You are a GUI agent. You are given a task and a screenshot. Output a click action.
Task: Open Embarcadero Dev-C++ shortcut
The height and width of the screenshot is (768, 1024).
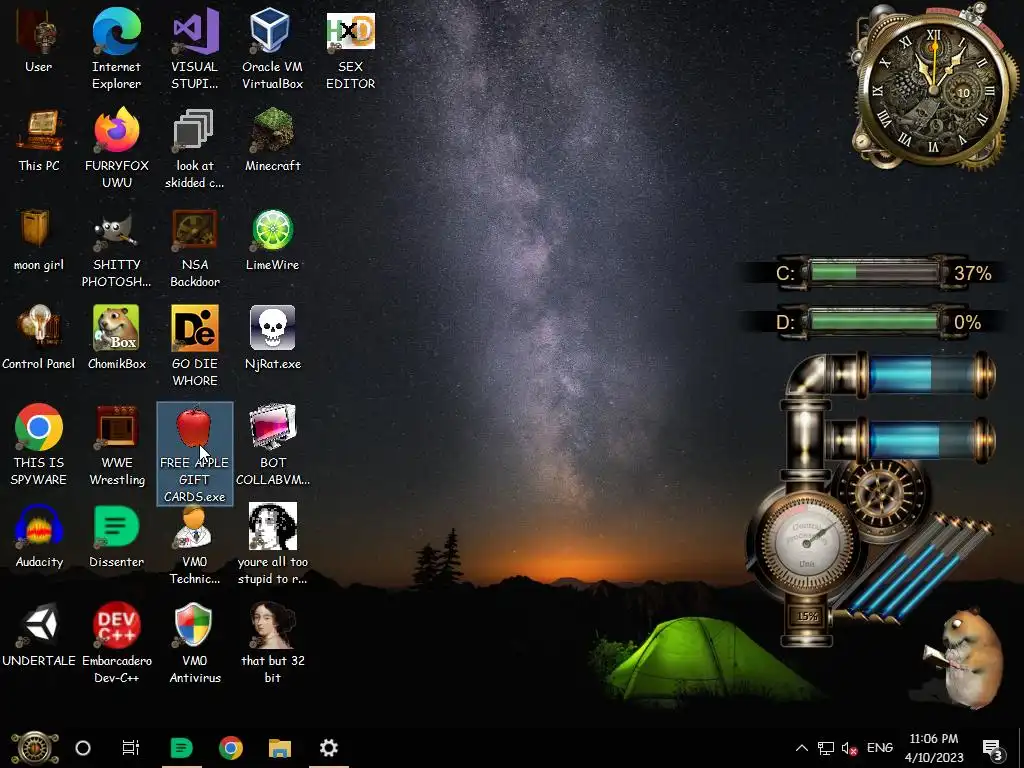click(116, 643)
